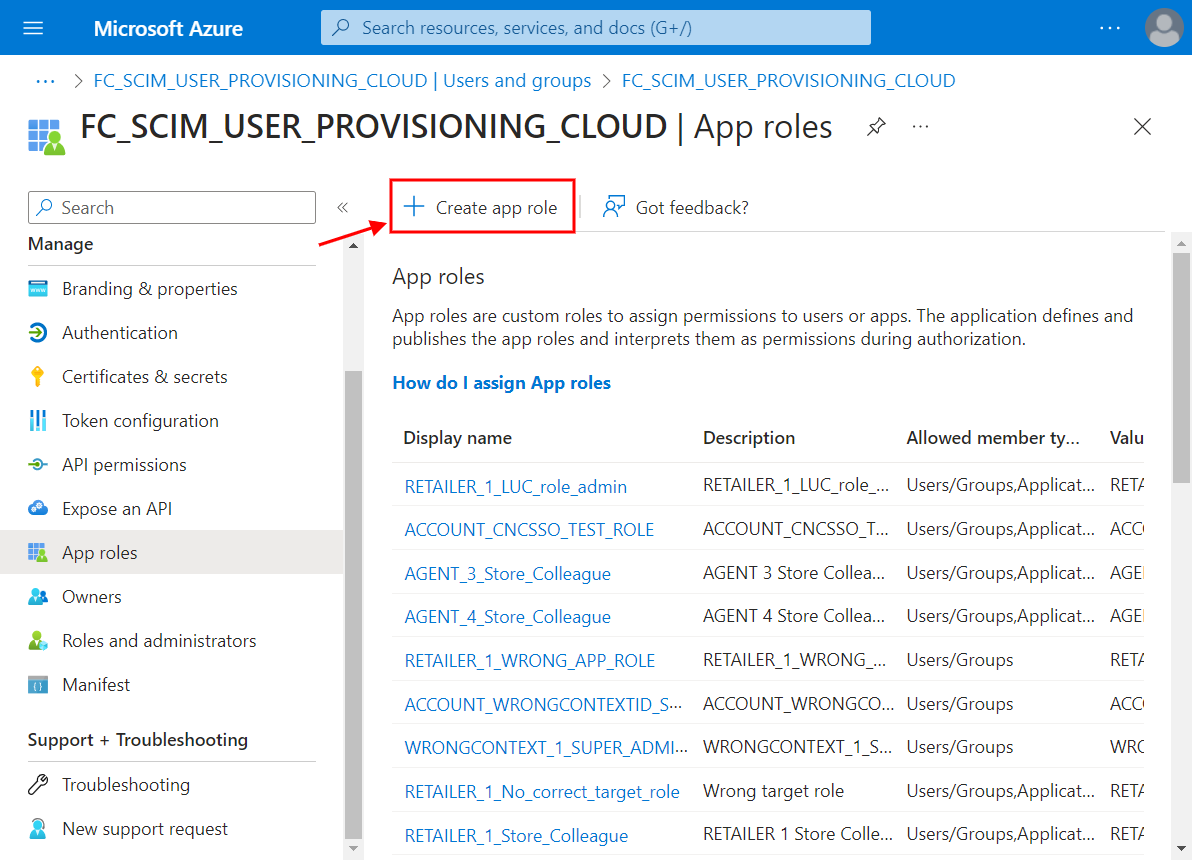This screenshot has height=860, width=1193.
Task: Click the Troubleshooting wrench icon
Action: click(x=38, y=785)
